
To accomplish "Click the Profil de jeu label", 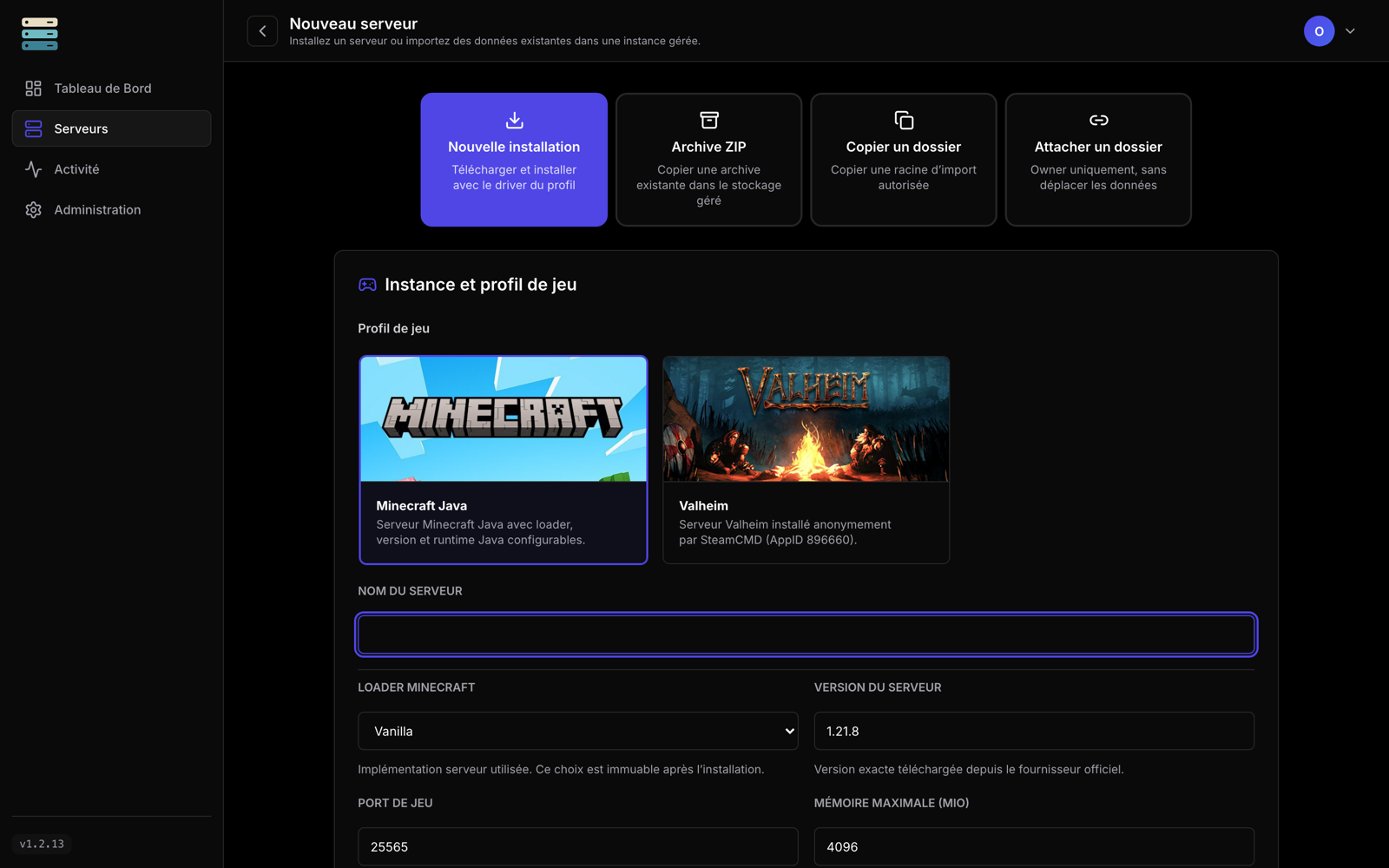I will (394, 328).
